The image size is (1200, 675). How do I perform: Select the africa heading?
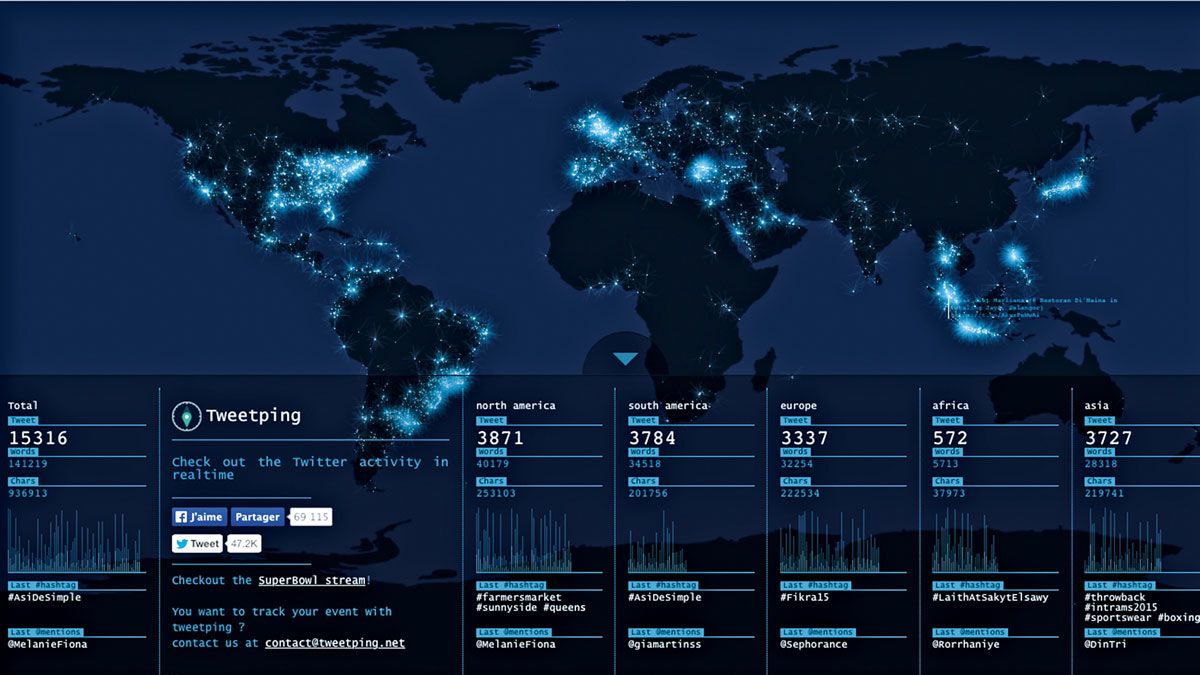click(x=950, y=406)
